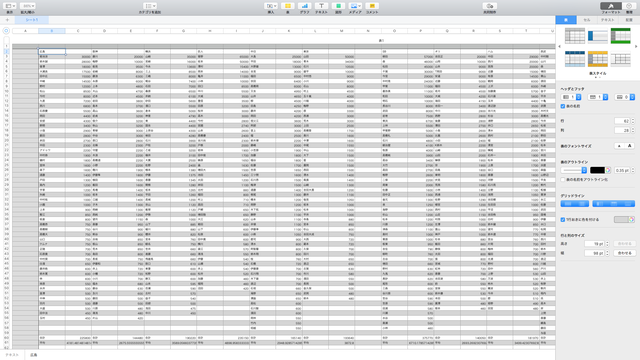Toggle header row gridlines button
Image resolution: width=640 pixels, height=360 pixels.
[x=614, y=204]
